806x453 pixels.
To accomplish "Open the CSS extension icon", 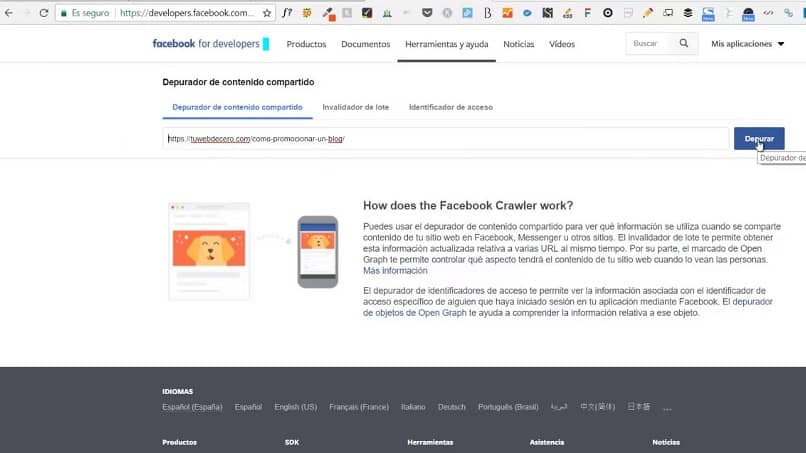I will coord(567,13).
